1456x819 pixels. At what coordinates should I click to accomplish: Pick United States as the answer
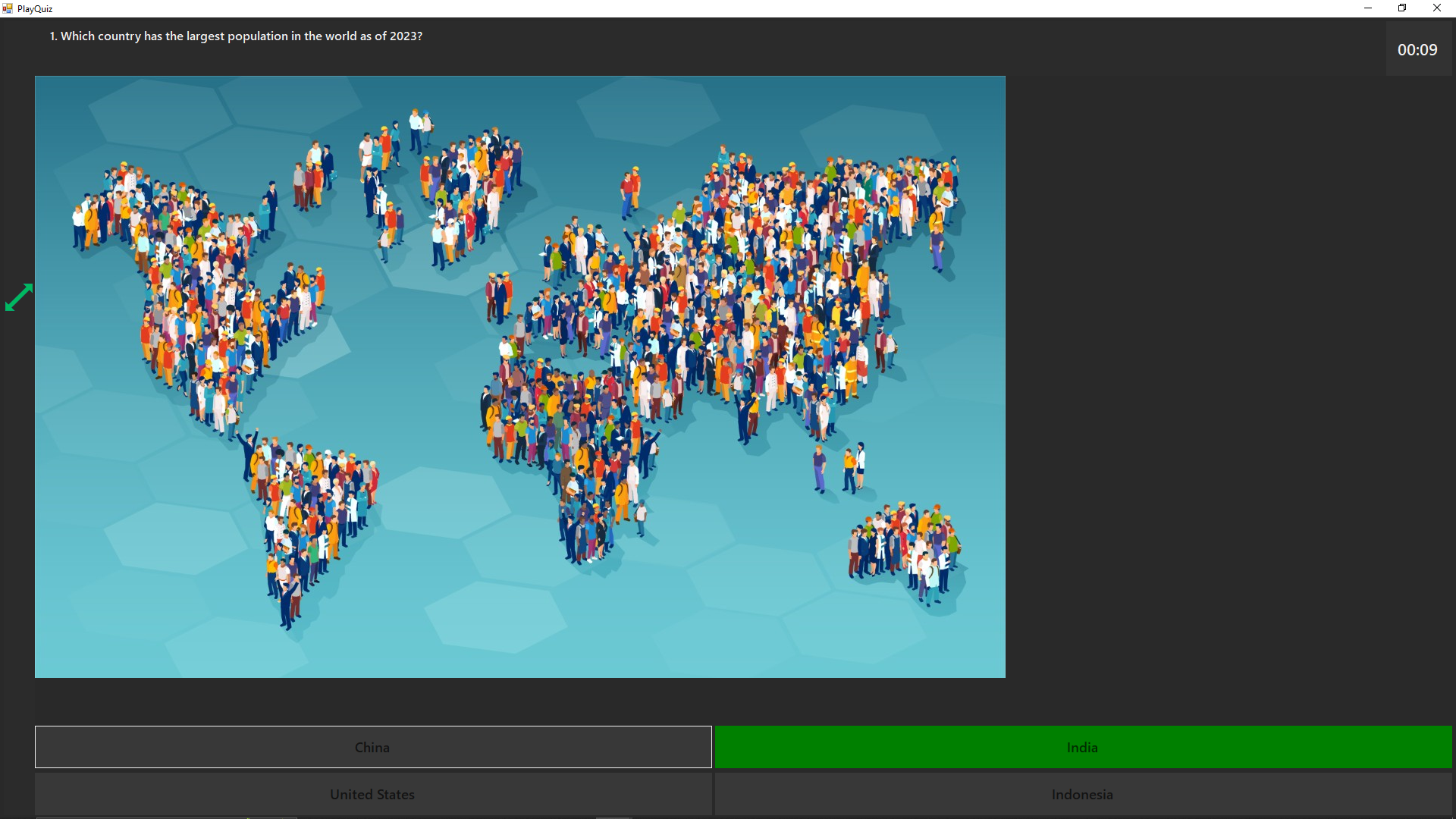[x=372, y=794]
